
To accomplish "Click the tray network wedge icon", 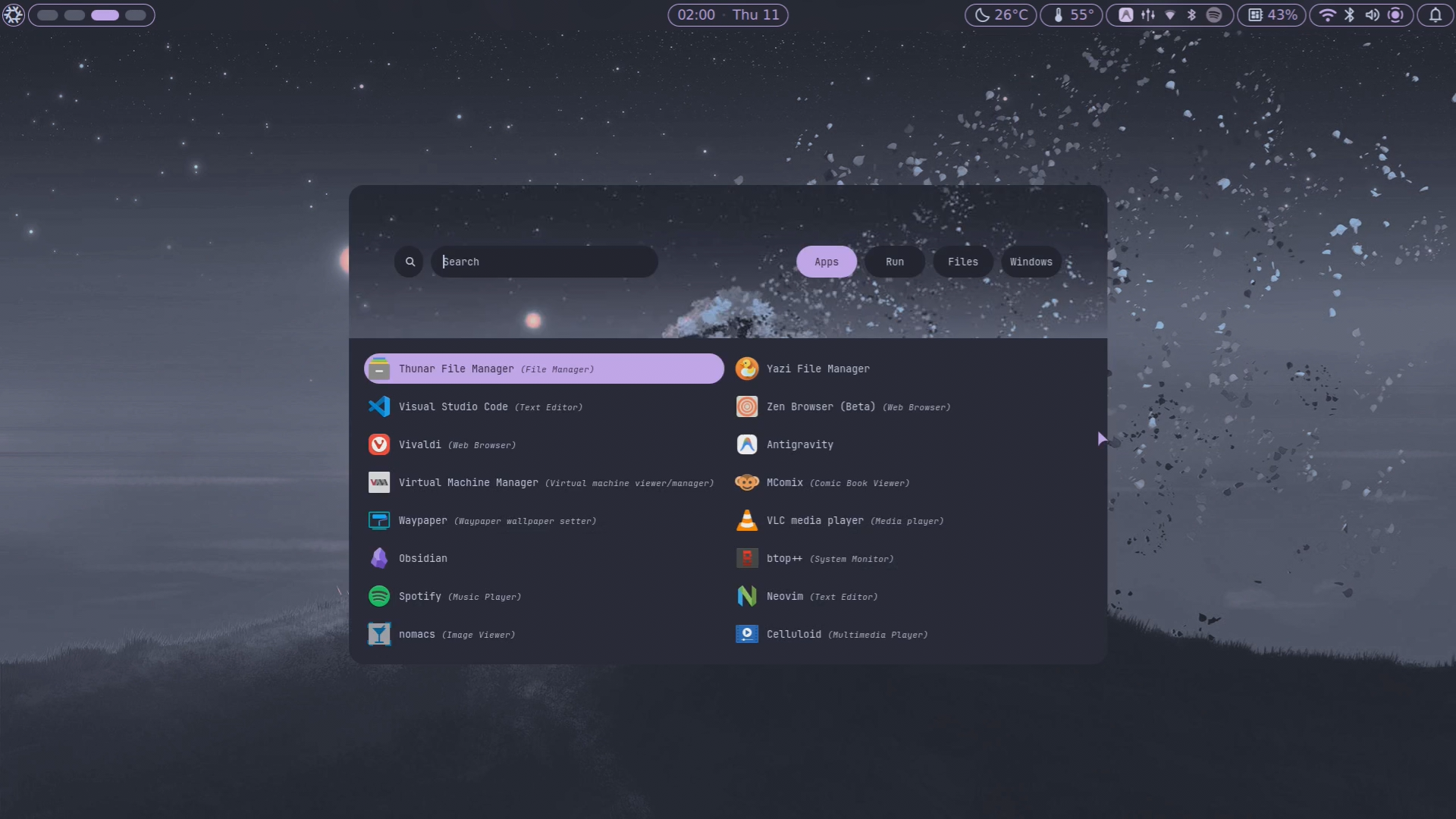I will coord(1170,14).
